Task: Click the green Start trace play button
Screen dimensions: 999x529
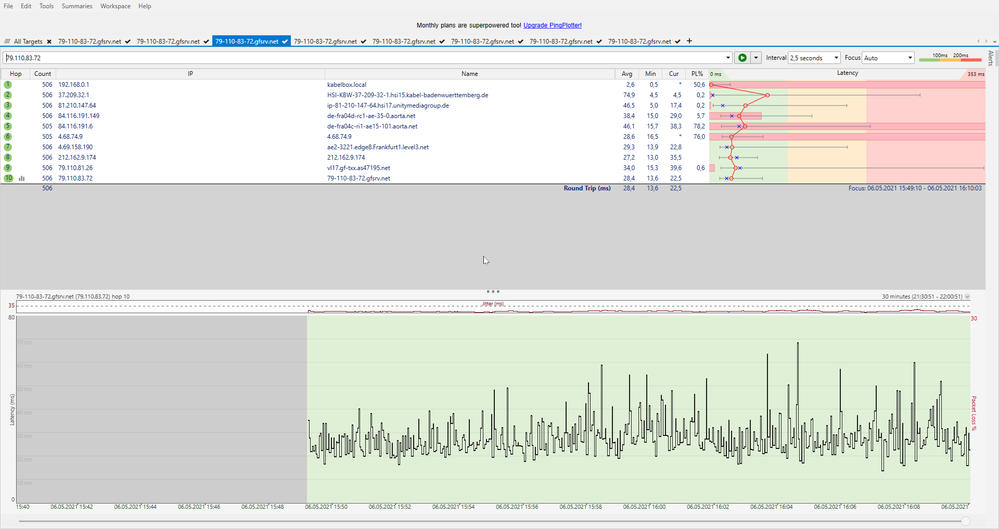Action: 742,58
